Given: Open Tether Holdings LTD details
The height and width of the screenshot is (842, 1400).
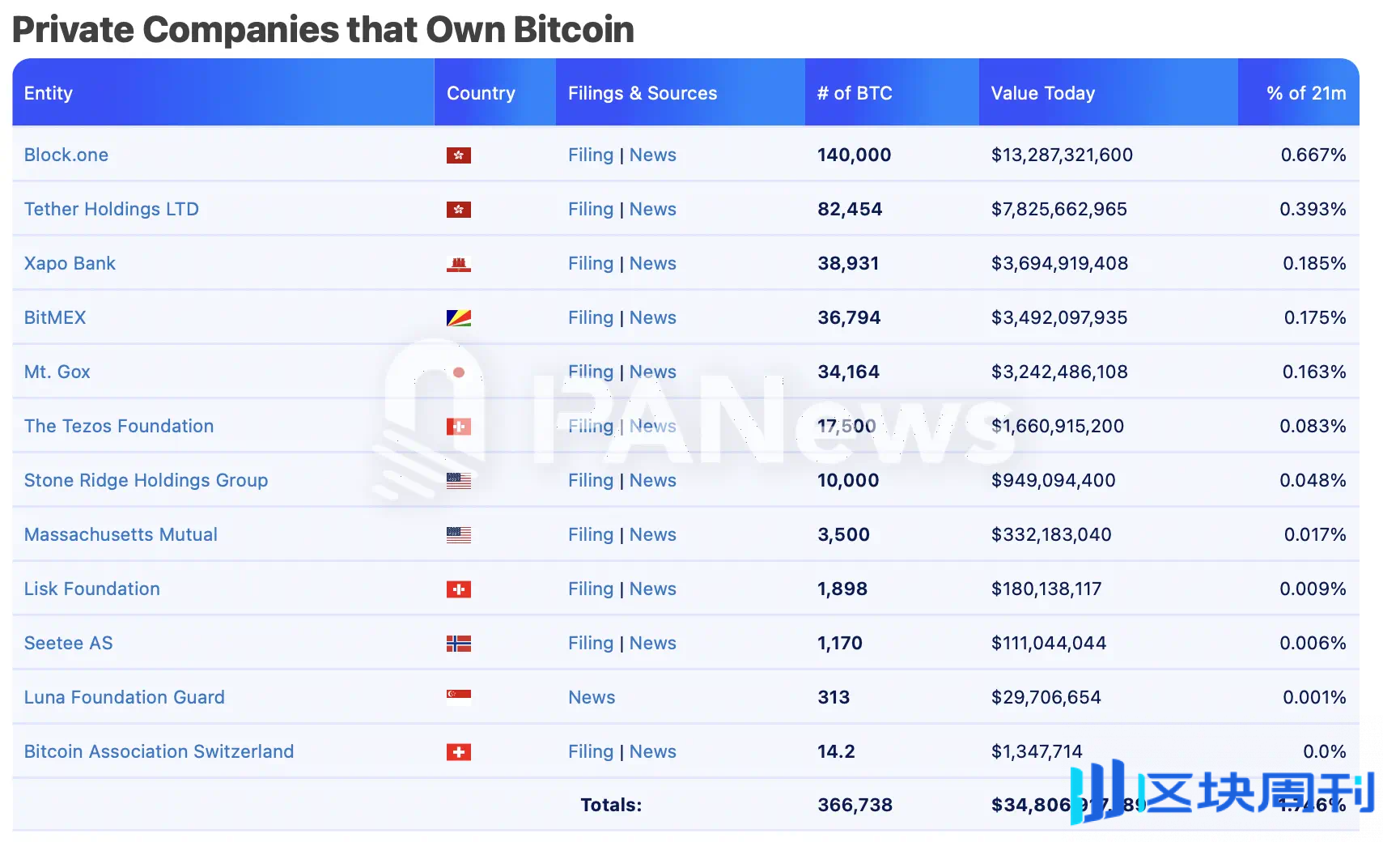Looking at the screenshot, I should tap(111, 209).
